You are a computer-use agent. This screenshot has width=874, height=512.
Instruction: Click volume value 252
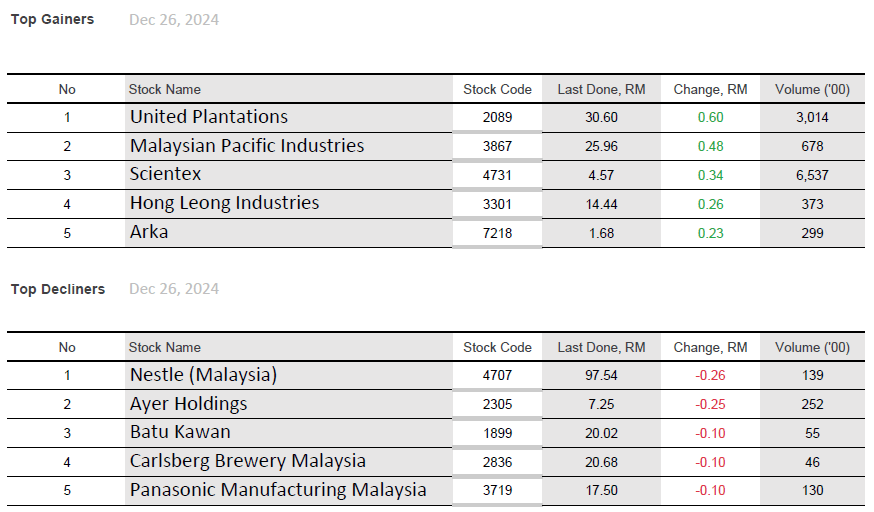tap(812, 404)
